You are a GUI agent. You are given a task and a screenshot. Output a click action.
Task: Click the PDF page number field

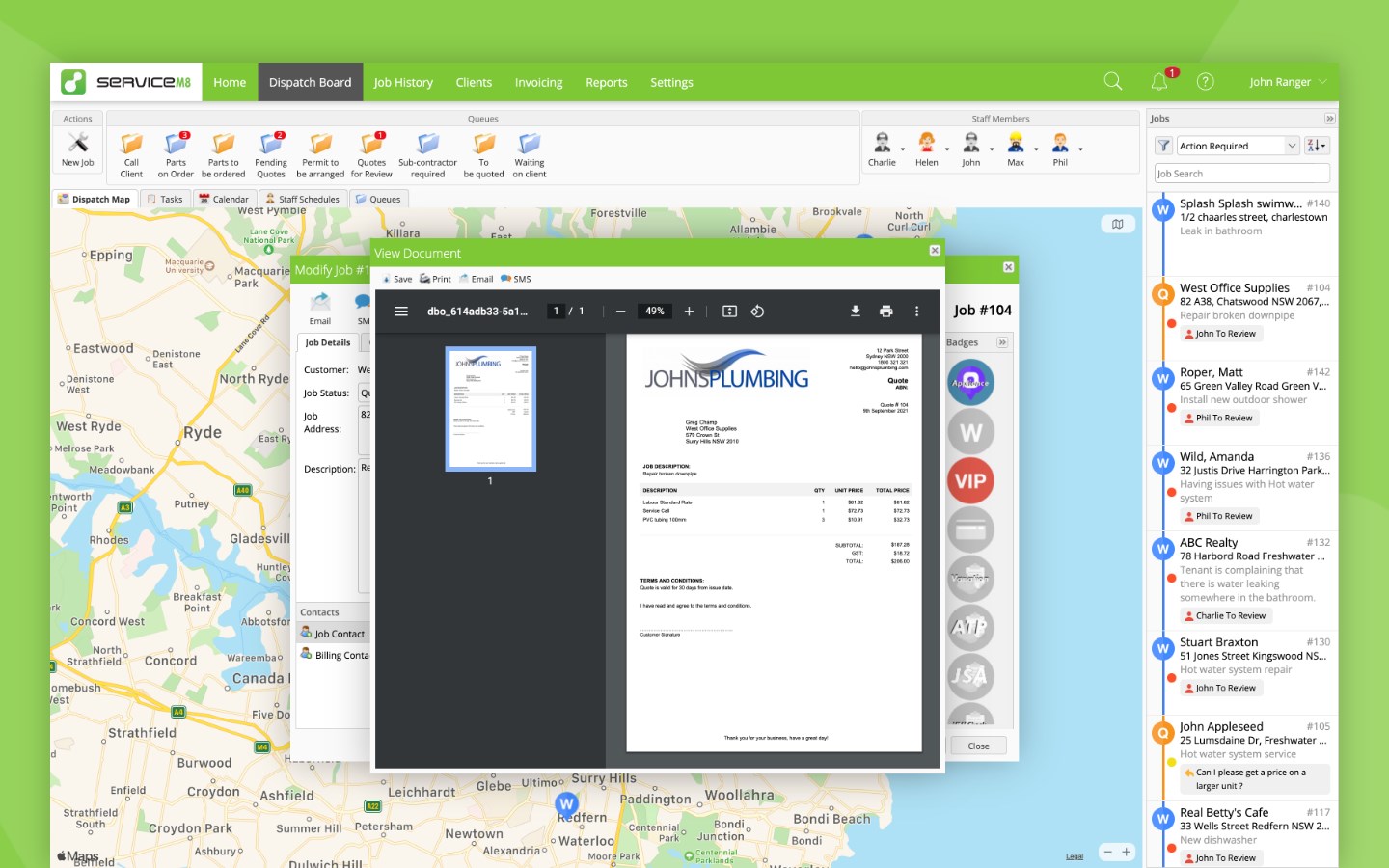click(556, 312)
